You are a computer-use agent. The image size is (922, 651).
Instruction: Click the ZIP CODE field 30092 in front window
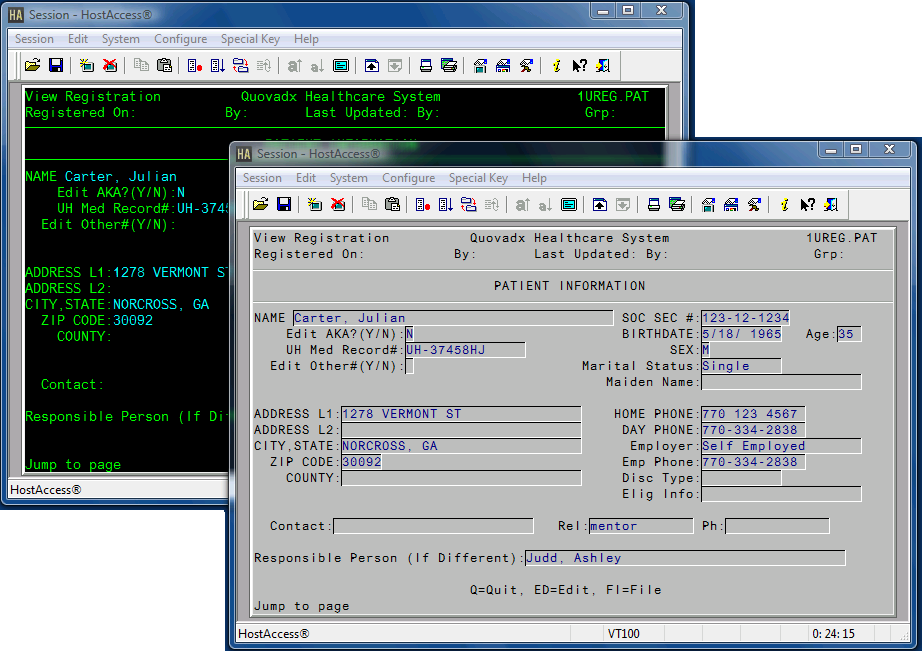point(361,462)
